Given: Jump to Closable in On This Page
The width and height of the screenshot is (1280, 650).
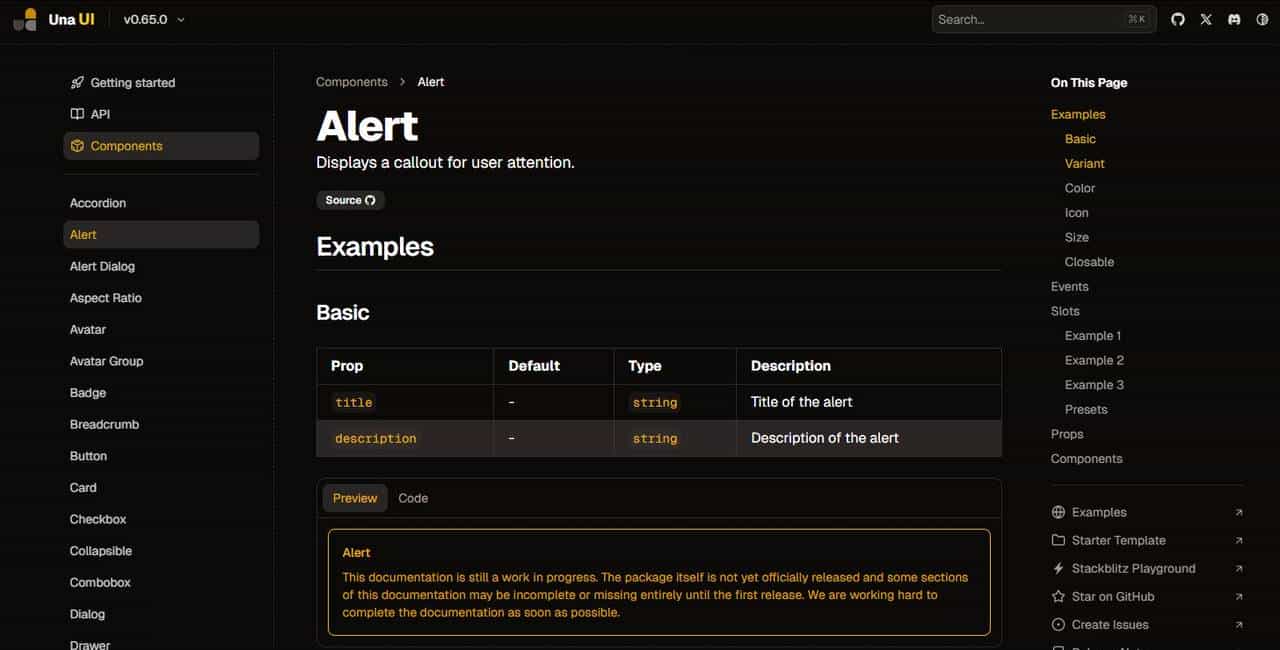Looking at the screenshot, I should (1089, 262).
